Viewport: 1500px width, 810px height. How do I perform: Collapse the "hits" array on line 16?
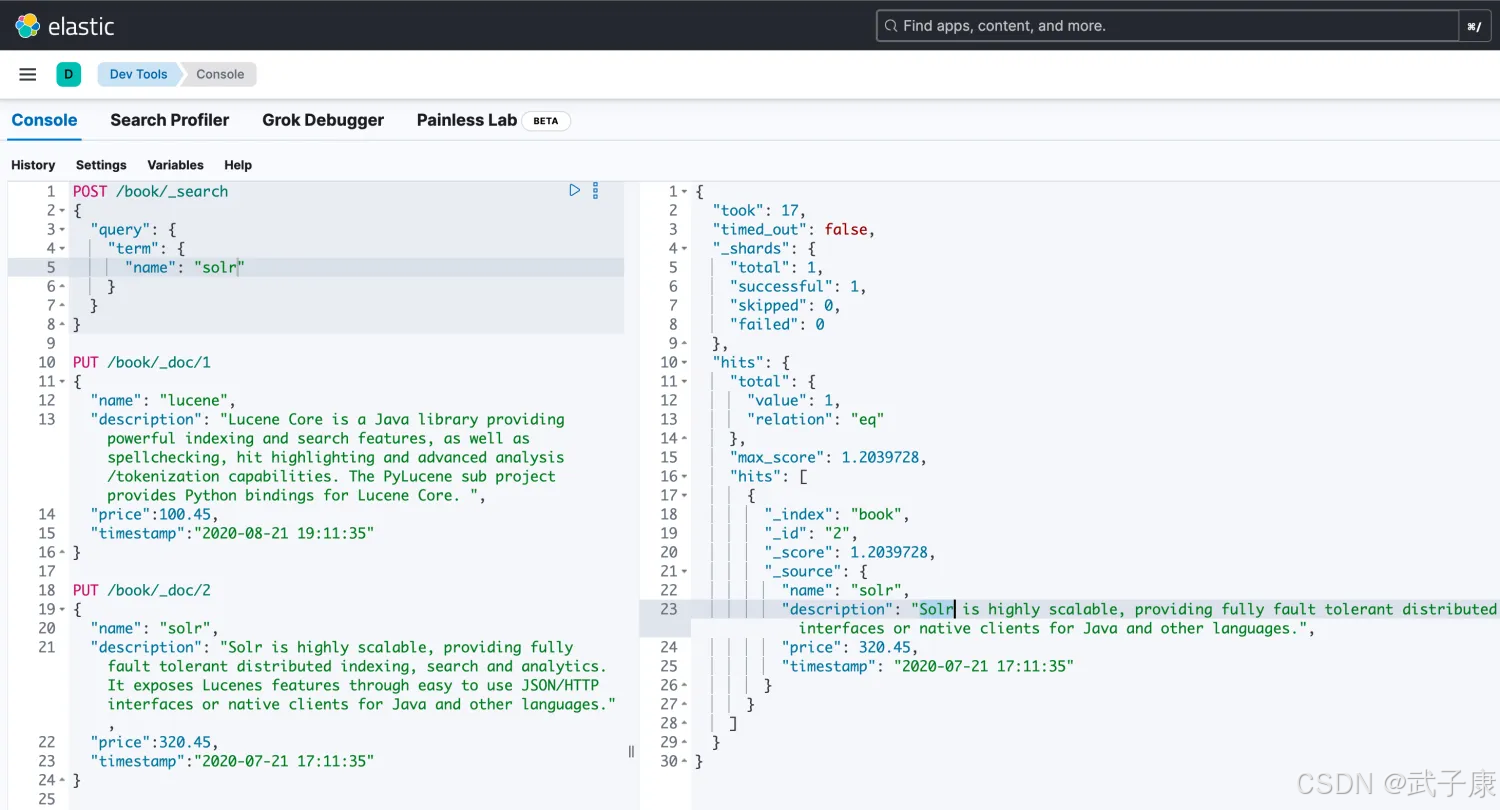click(x=685, y=477)
